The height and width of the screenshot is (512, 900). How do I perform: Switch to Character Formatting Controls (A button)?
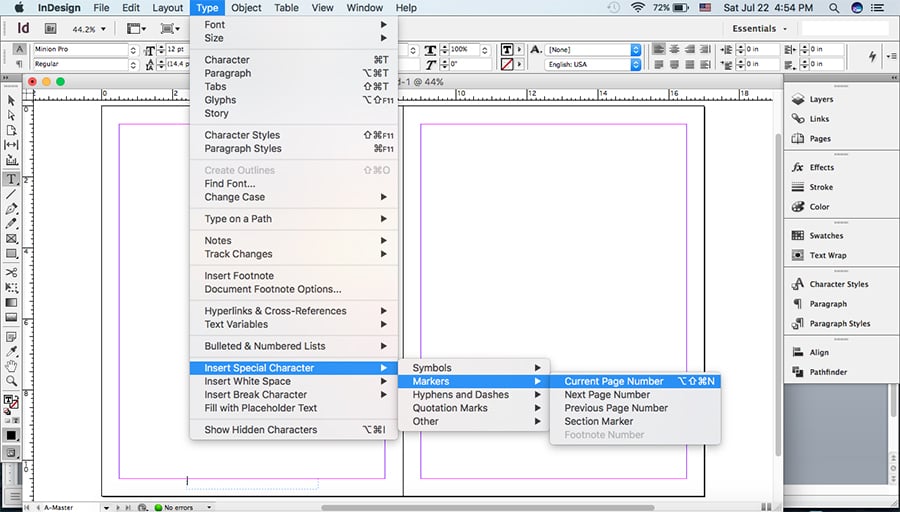20,49
